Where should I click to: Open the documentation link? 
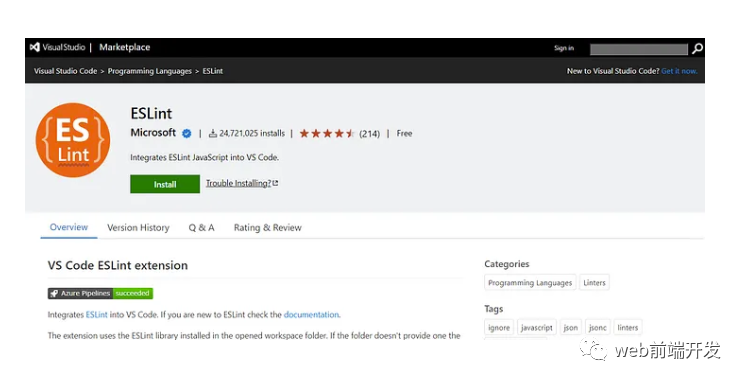click(311, 315)
